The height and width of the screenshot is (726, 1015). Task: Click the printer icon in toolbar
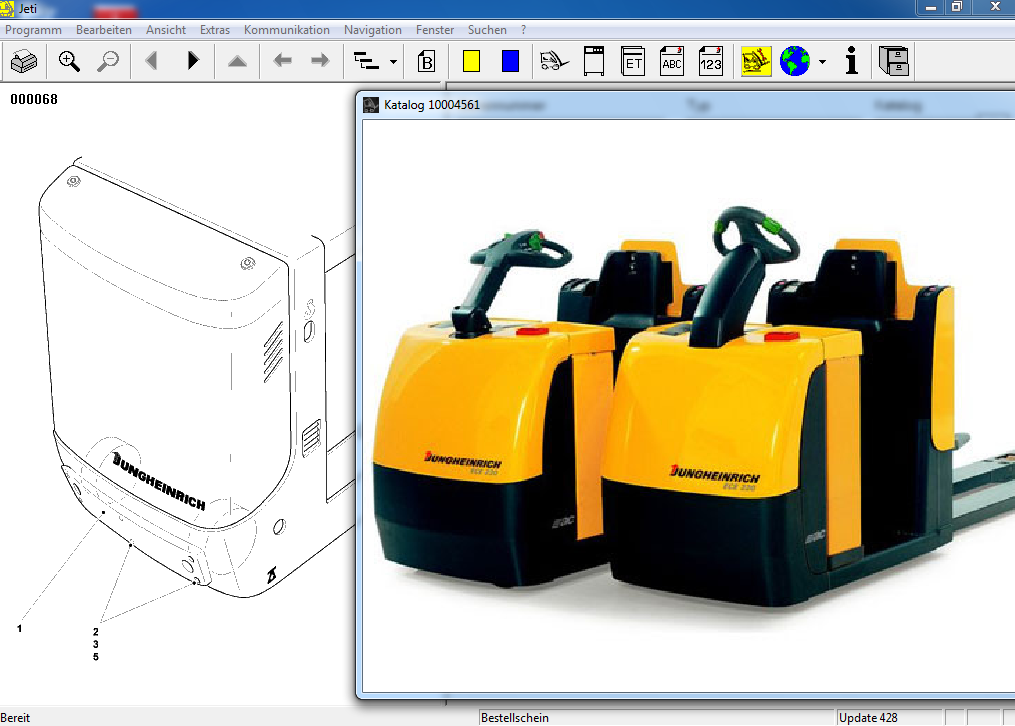(x=24, y=62)
